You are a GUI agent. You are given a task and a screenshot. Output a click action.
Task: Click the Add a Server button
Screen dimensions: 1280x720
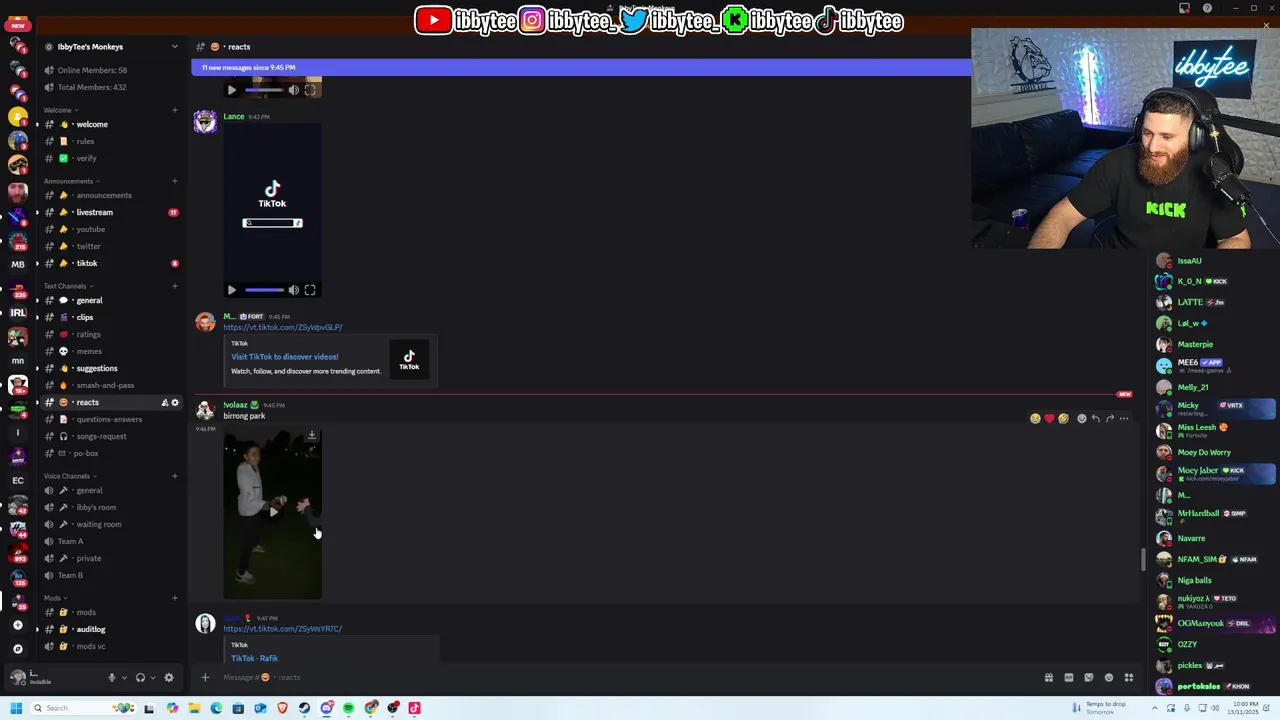17,625
